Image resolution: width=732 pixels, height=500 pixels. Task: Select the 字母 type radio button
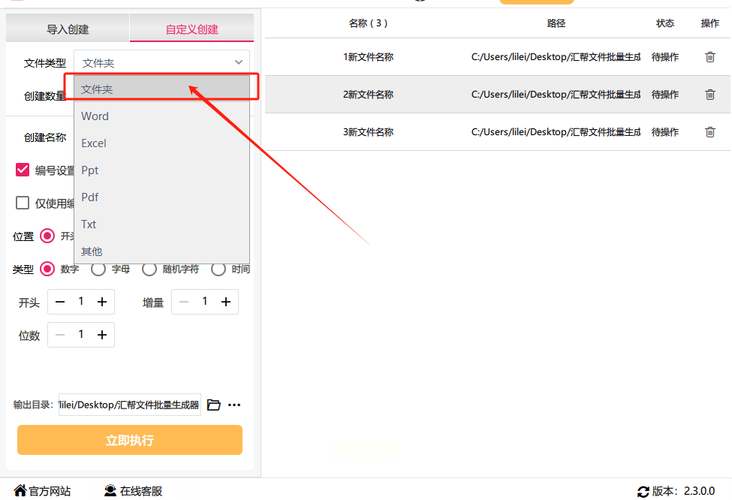[98, 269]
